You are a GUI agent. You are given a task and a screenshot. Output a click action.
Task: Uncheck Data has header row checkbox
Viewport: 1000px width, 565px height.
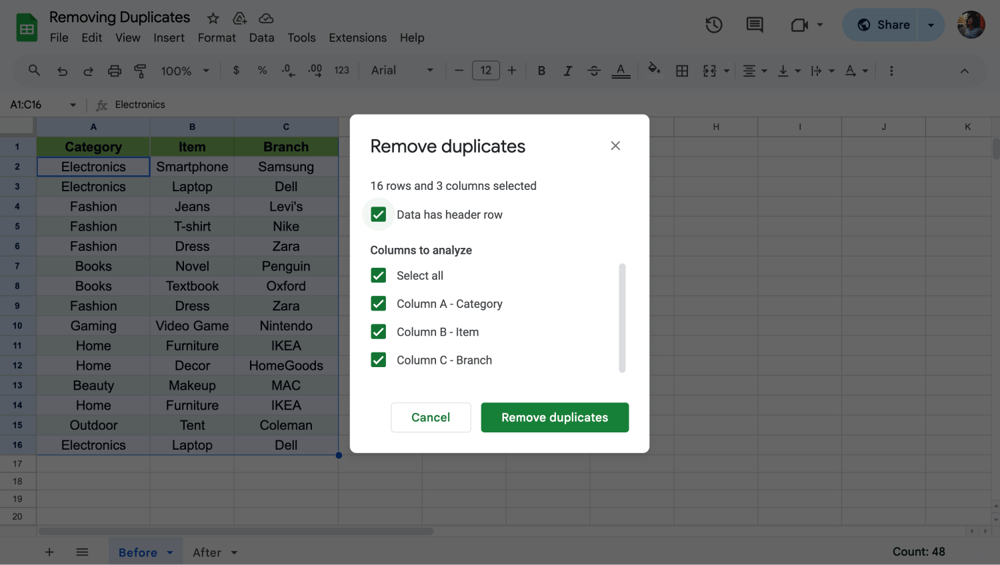(378, 214)
